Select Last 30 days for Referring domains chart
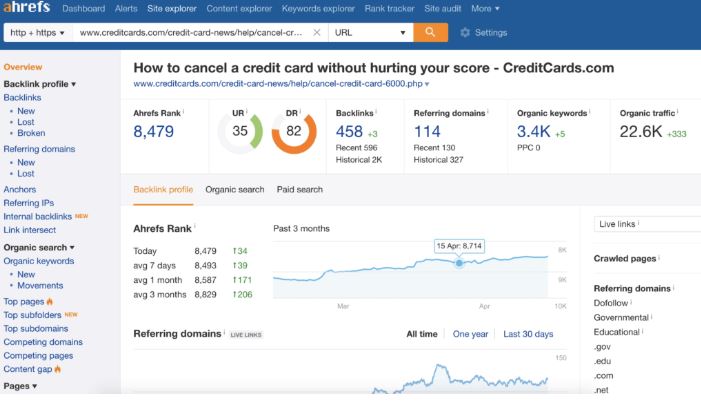 (x=528, y=334)
